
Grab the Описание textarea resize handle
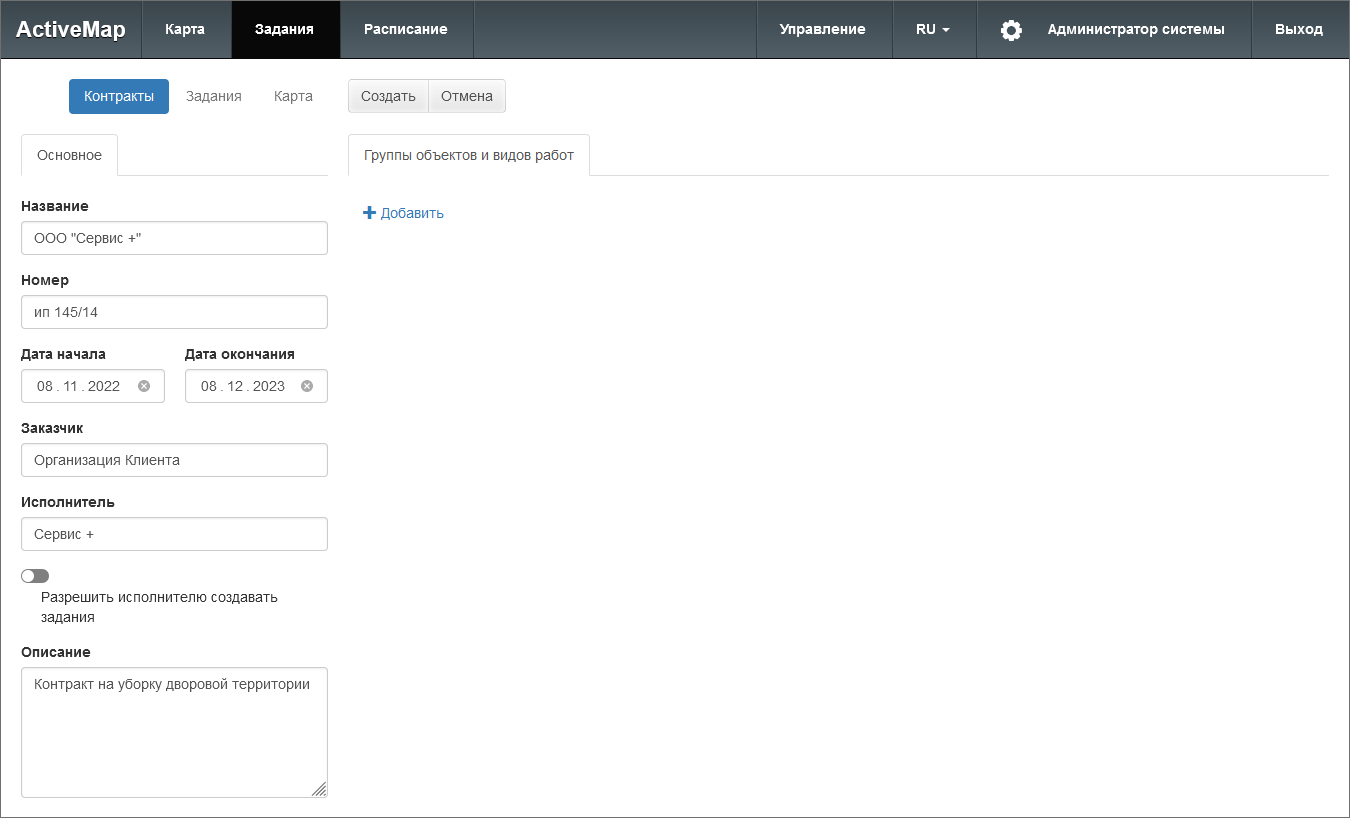pyautogui.click(x=319, y=789)
